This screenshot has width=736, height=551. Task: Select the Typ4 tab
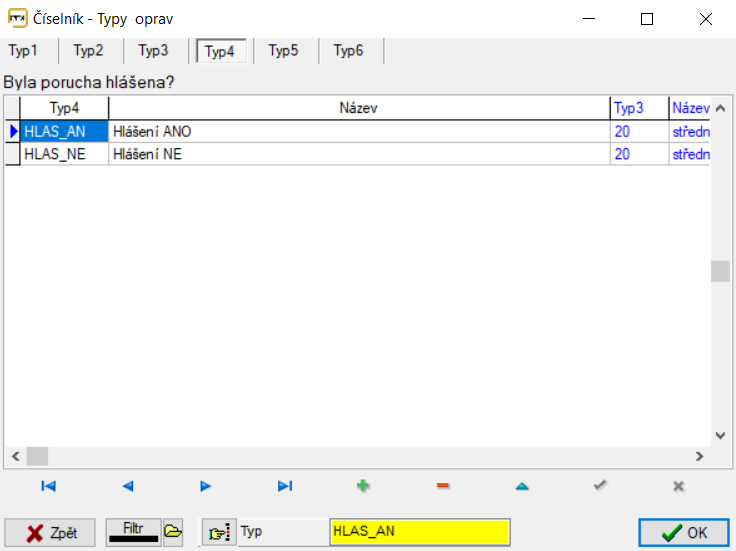click(220, 51)
